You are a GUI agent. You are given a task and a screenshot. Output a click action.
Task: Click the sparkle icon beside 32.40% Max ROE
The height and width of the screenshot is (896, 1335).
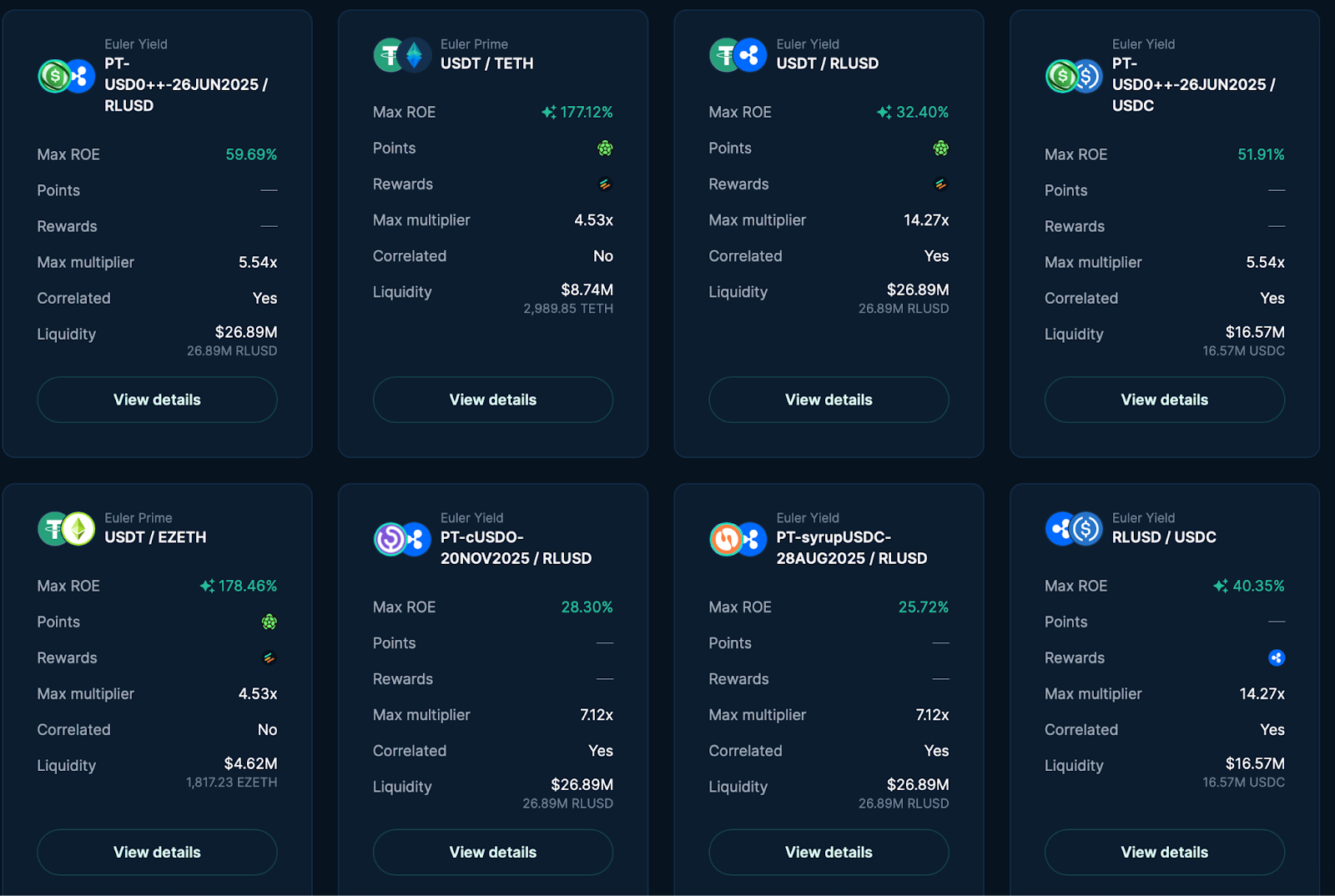pos(884,112)
